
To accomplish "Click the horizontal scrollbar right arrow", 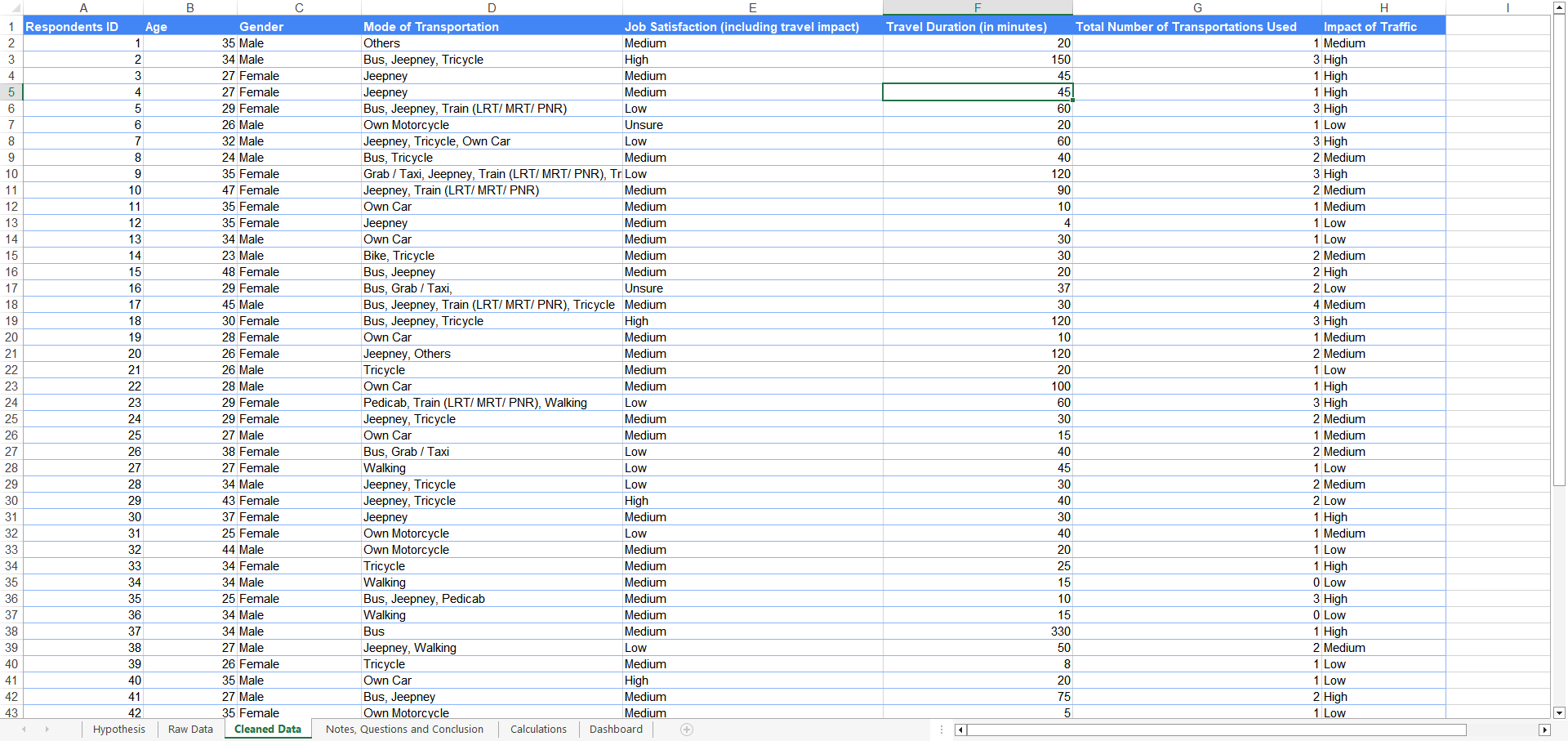I will pos(1544,730).
